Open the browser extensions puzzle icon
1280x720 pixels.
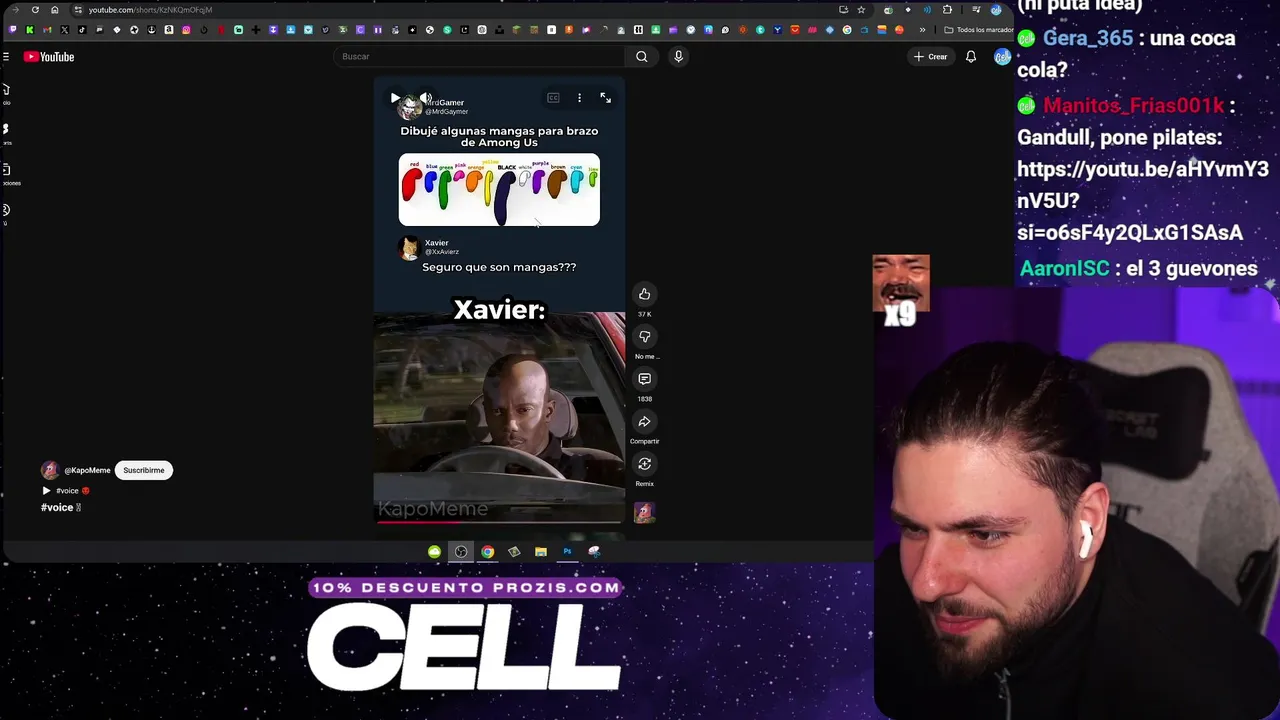(947, 10)
